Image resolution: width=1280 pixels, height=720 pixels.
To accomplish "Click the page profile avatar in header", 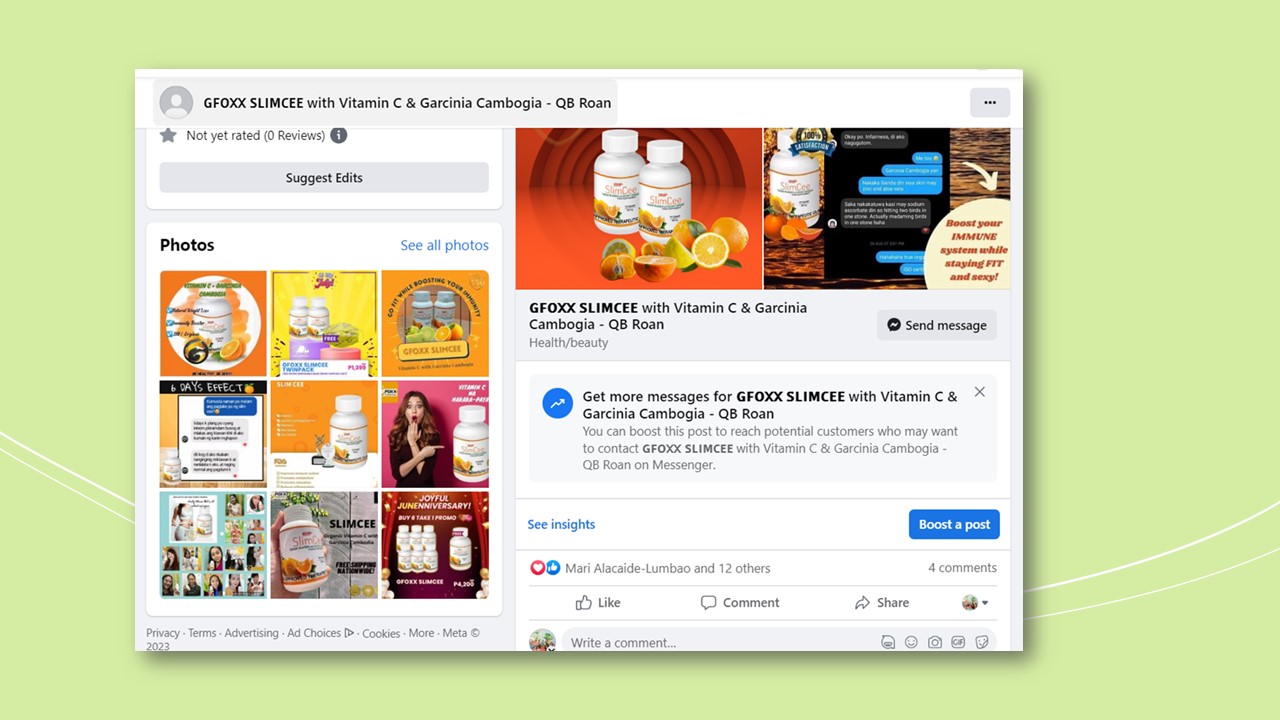I will pos(177,103).
